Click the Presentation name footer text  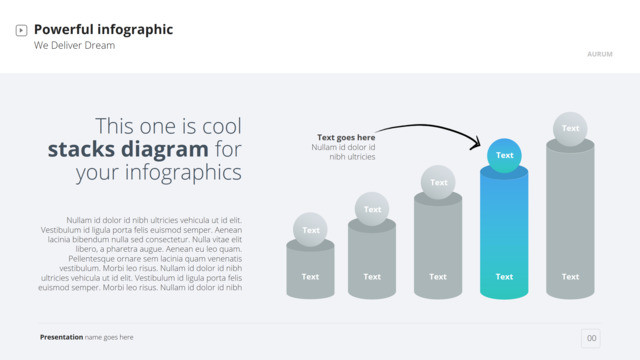[87, 337]
